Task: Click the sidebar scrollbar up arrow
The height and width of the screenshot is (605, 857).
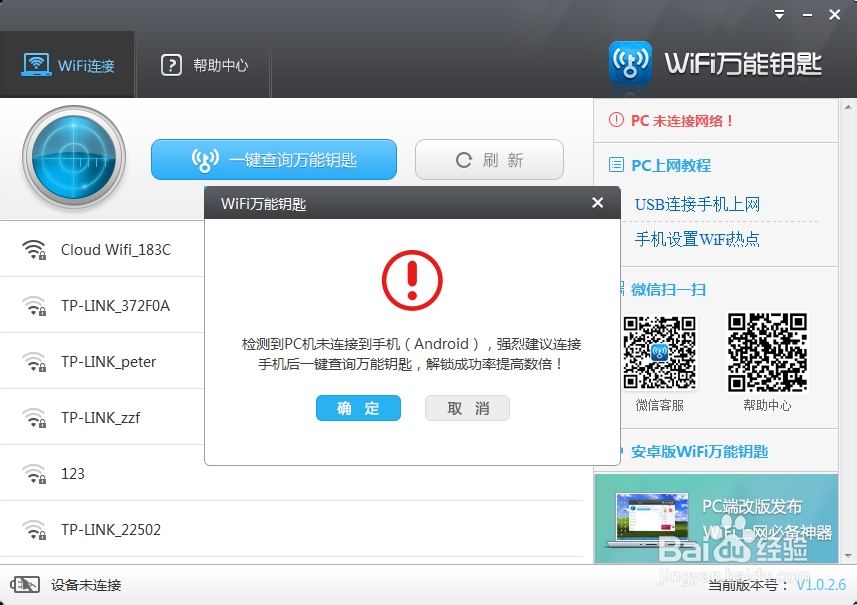Action: pyautogui.click(x=848, y=107)
